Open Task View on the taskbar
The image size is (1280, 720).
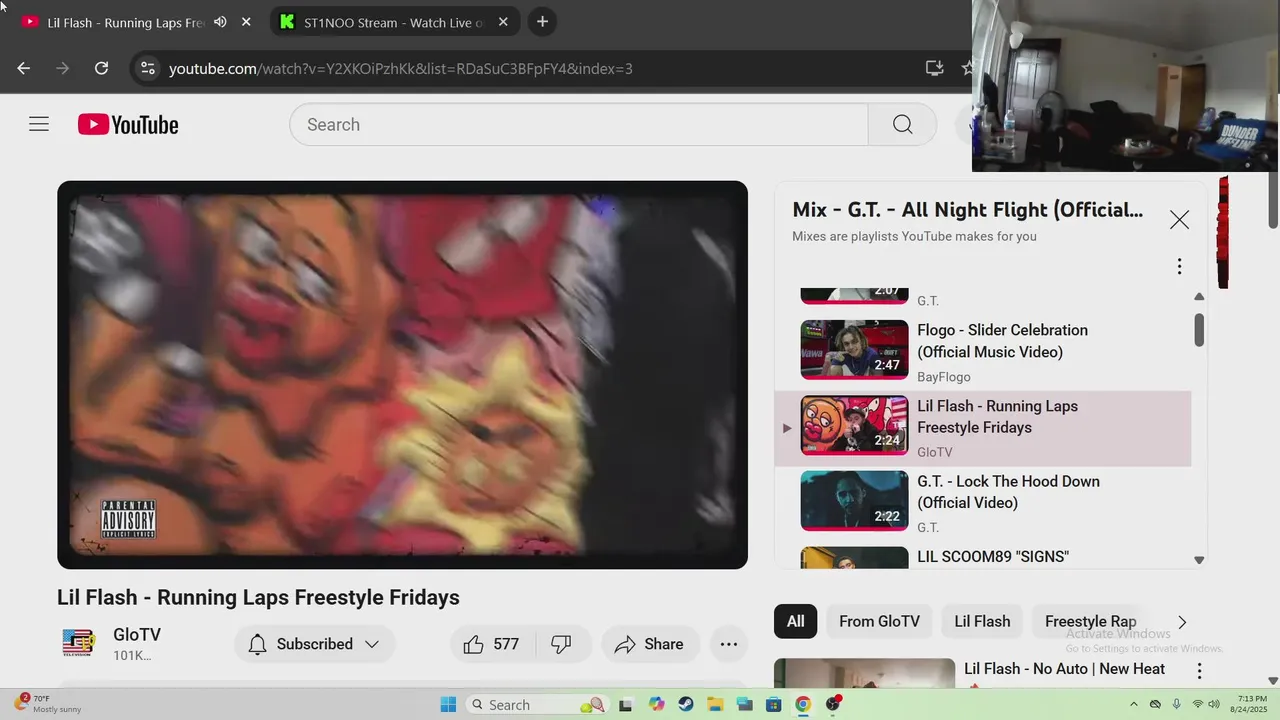coord(625,704)
